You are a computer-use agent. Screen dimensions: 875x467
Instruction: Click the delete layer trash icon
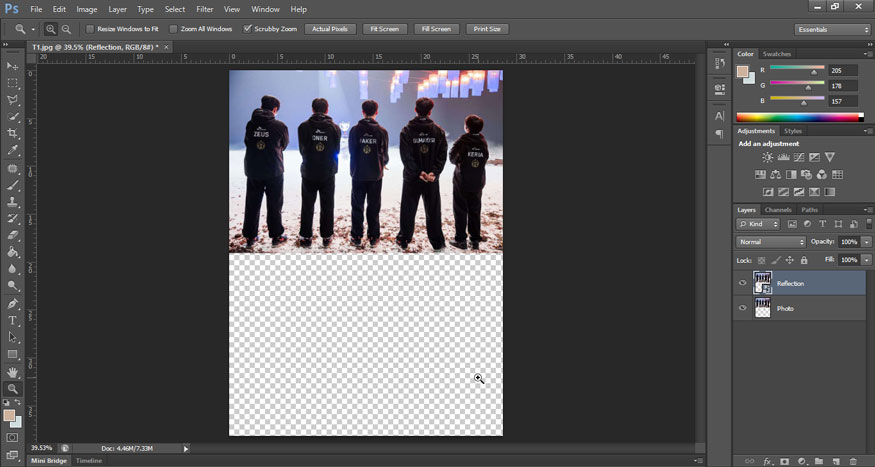[x=851, y=461]
